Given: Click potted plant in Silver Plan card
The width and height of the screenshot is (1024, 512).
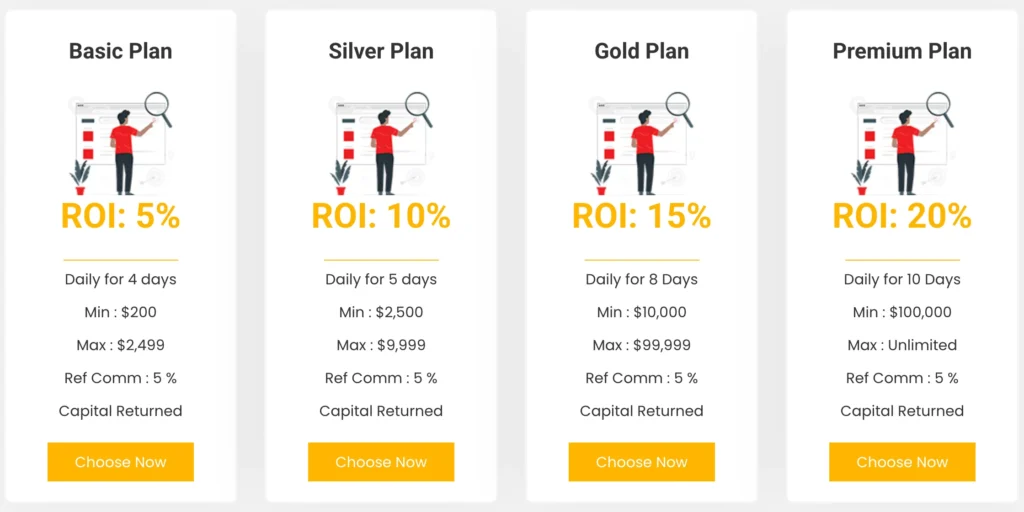Looking at the screenshot, I should pos(341,177).
